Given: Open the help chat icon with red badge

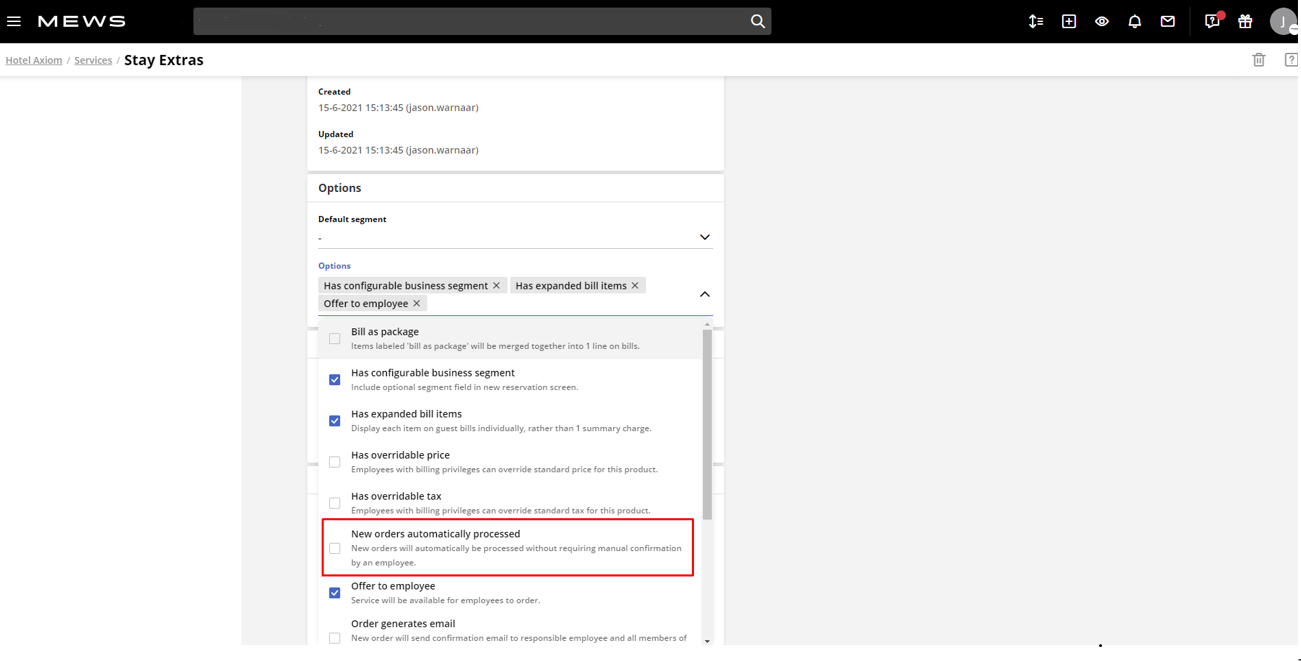Looking at the screenshot, I should coord(1211,20).
